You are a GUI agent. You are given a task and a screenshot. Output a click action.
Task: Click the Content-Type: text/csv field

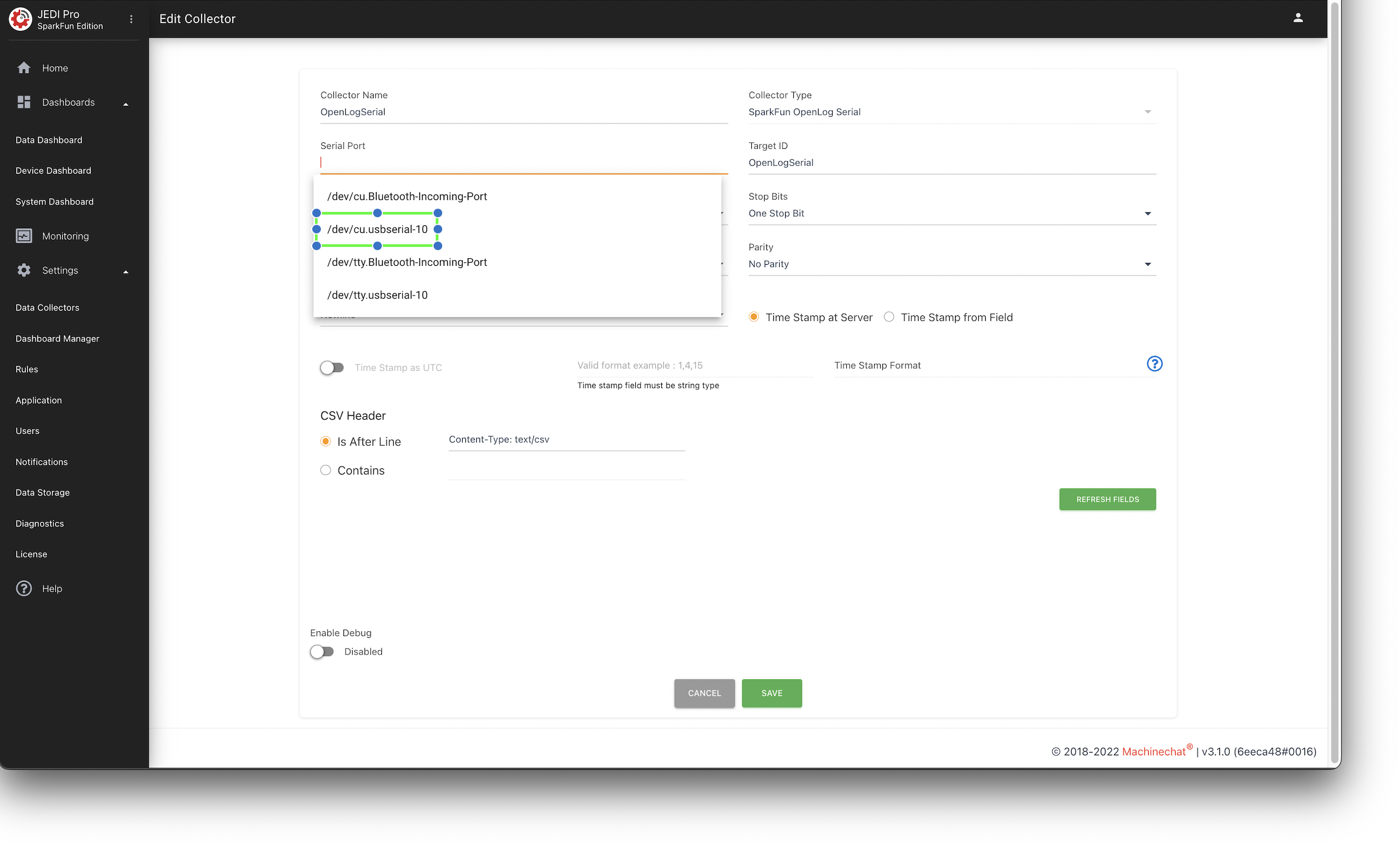pyautogui.click(x=567, y=440)
